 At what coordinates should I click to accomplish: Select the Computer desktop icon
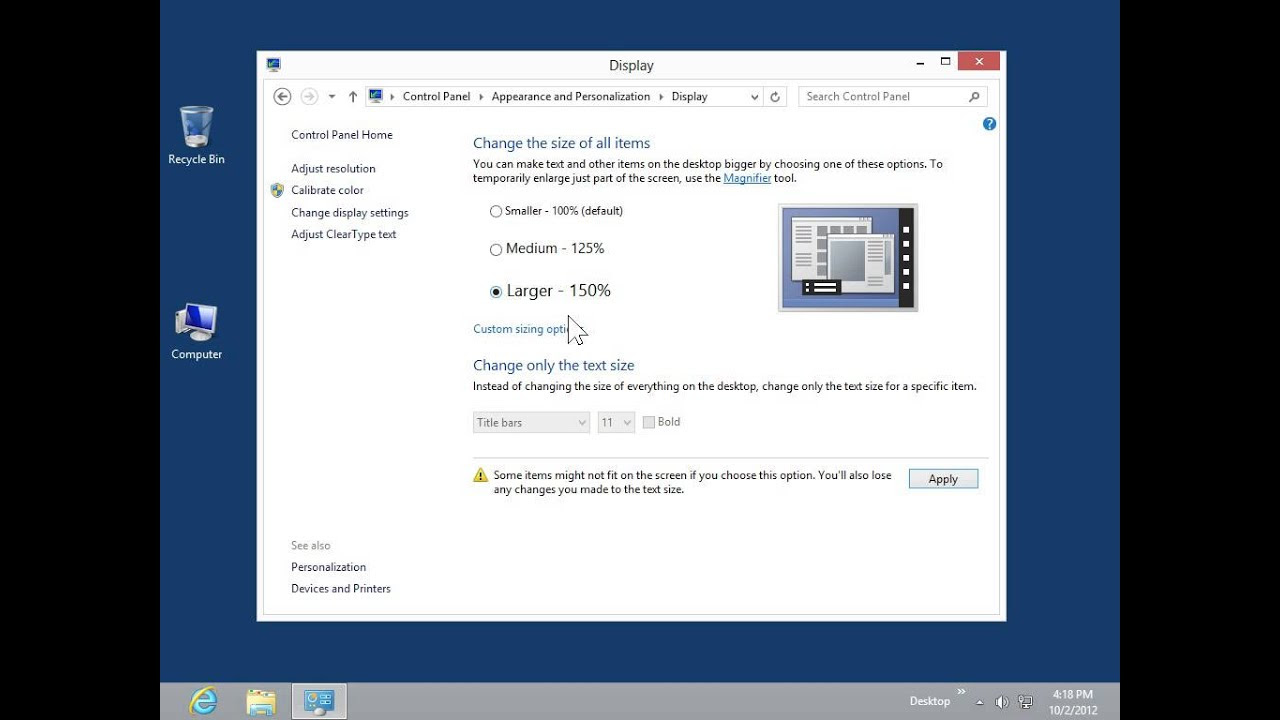pyautogui.click(x=196, y=332)
